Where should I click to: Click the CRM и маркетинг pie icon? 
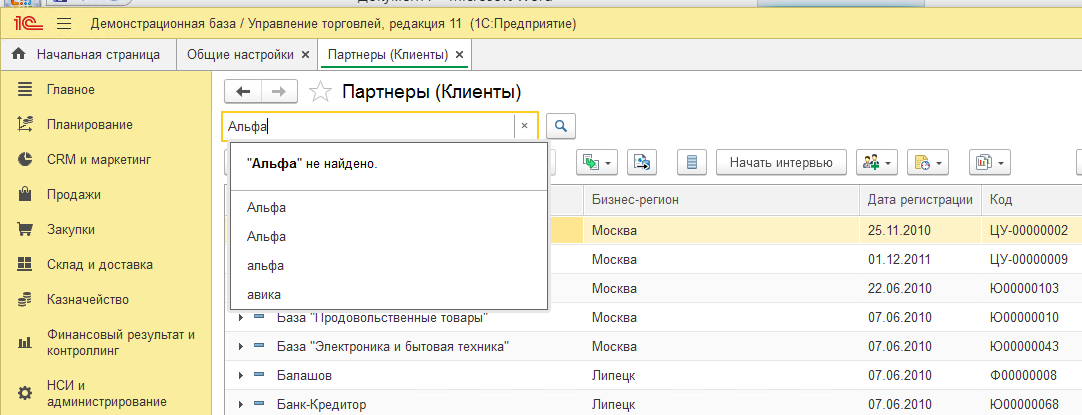pyautogui.click(x=25, y=160)
